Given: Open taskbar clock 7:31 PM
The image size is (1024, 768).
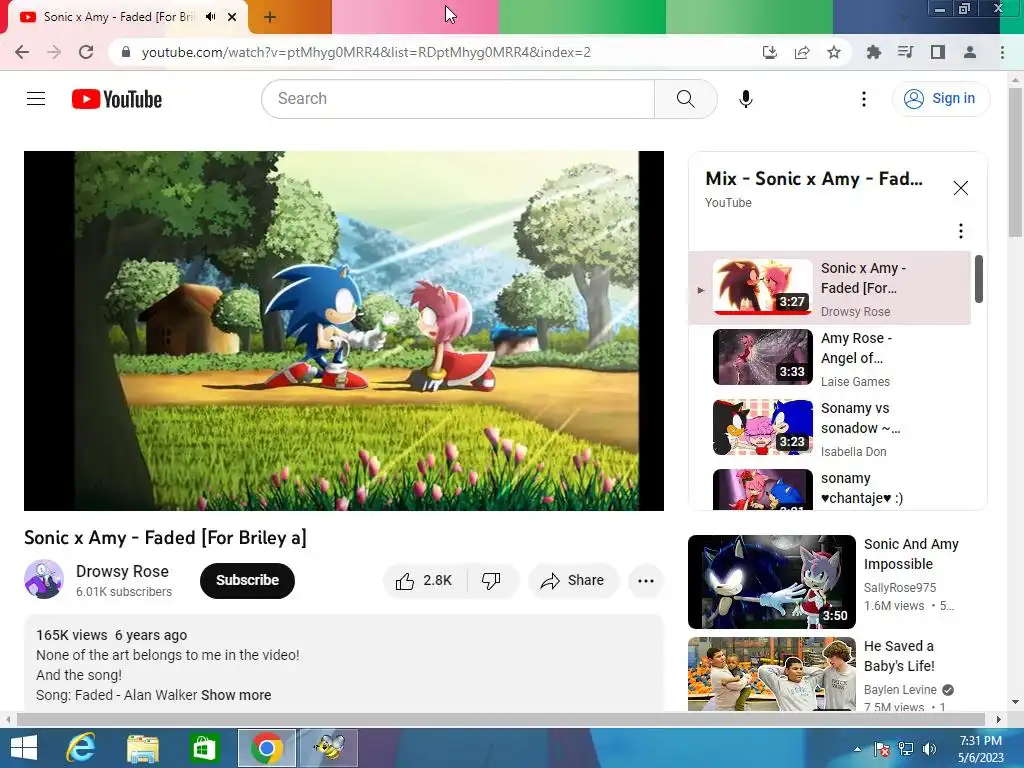Looking at the screenshot, I should pyautogui.click(x=980, y=748).
